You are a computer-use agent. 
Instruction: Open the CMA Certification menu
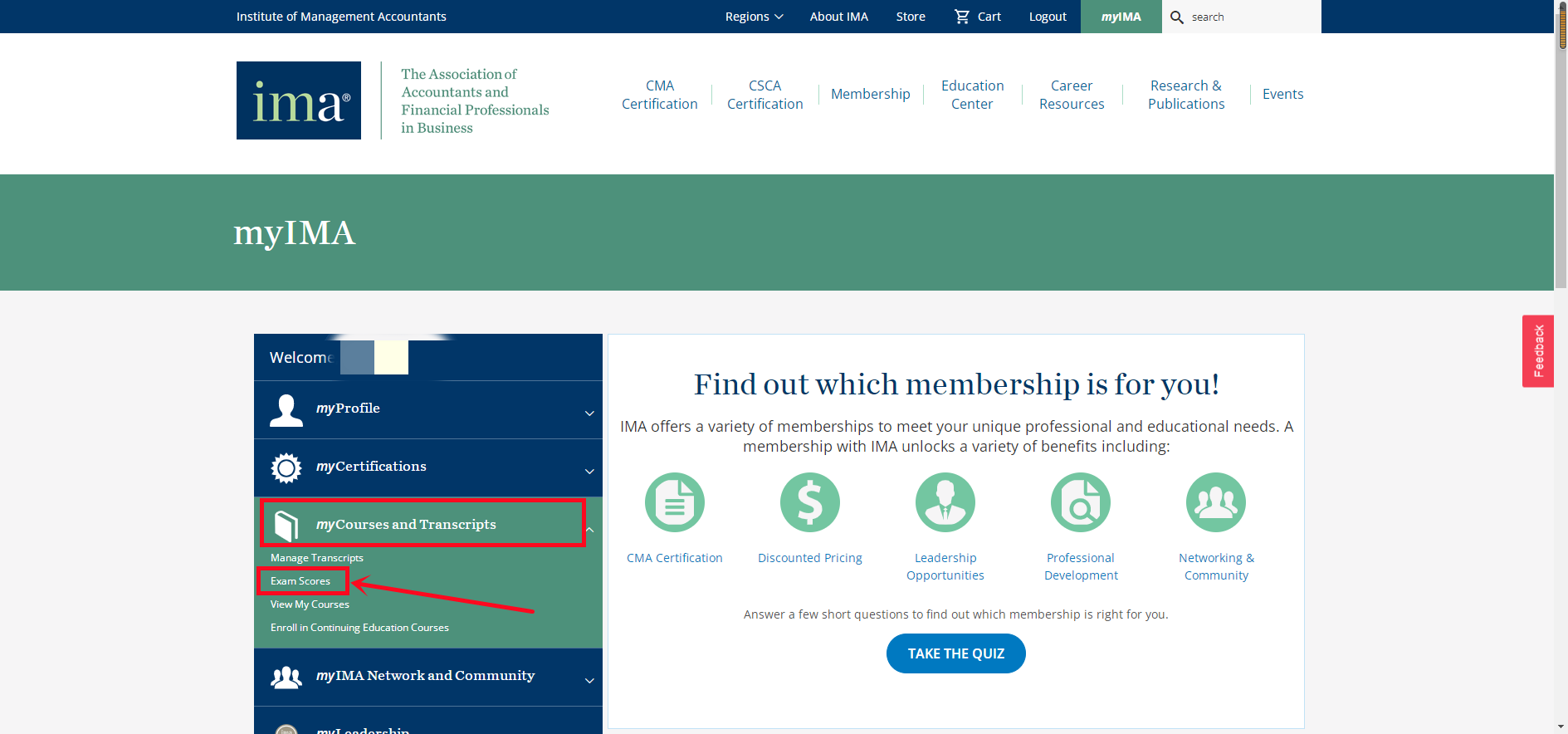[x=660, y=95]
